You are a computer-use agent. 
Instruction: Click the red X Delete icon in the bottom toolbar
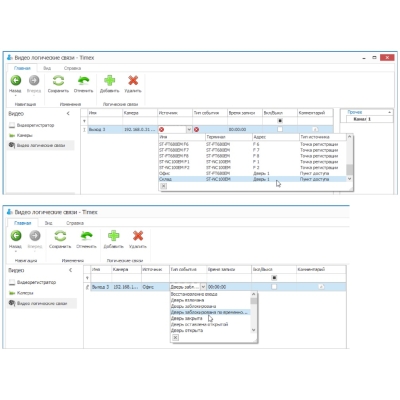[x=138, y=236]
